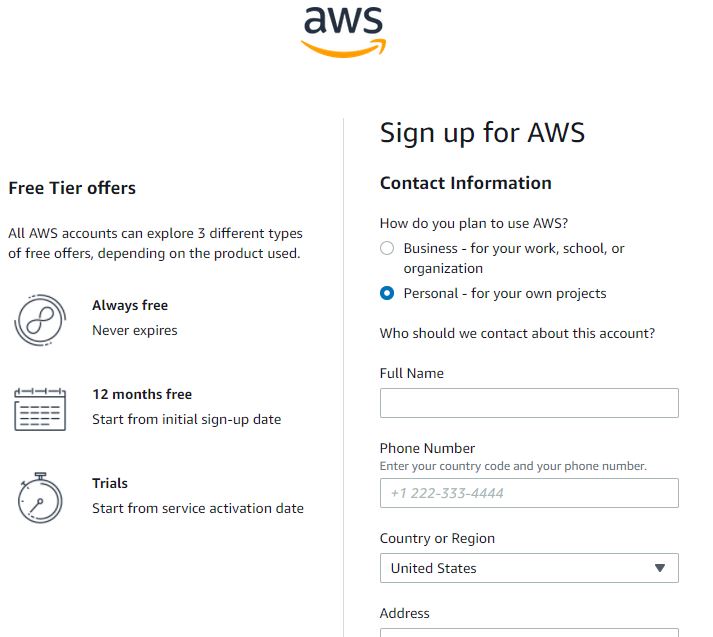Click the Address input field
713x637 pixels.
(x=528, y=632)
